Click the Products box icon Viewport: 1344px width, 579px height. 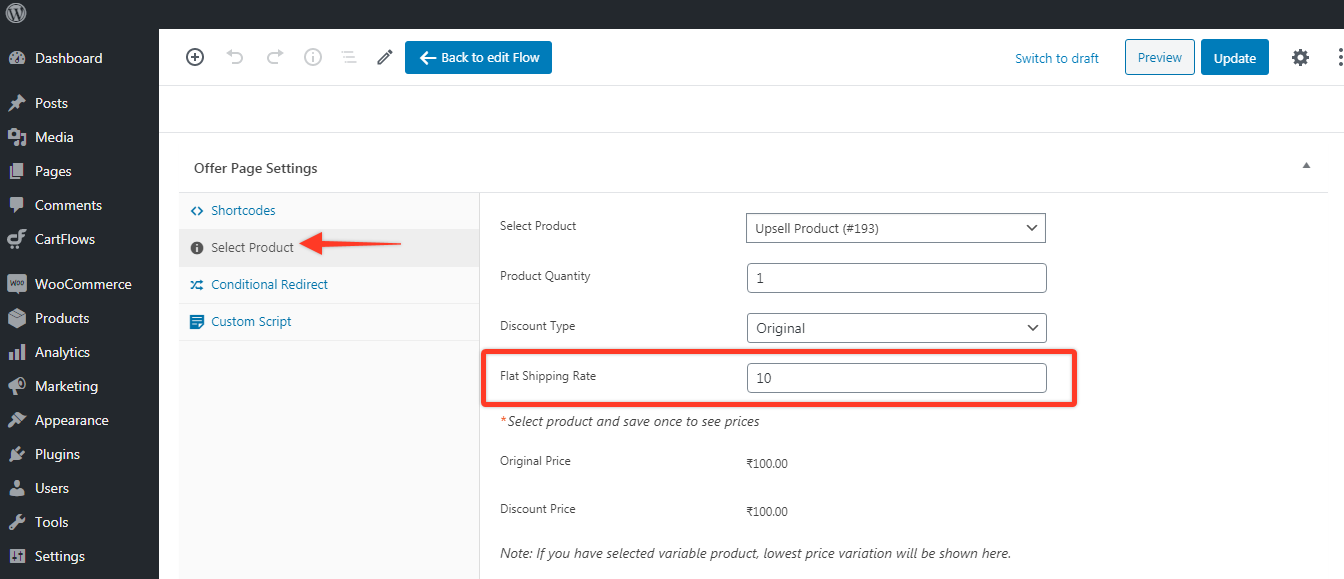[x=16, y=318]
